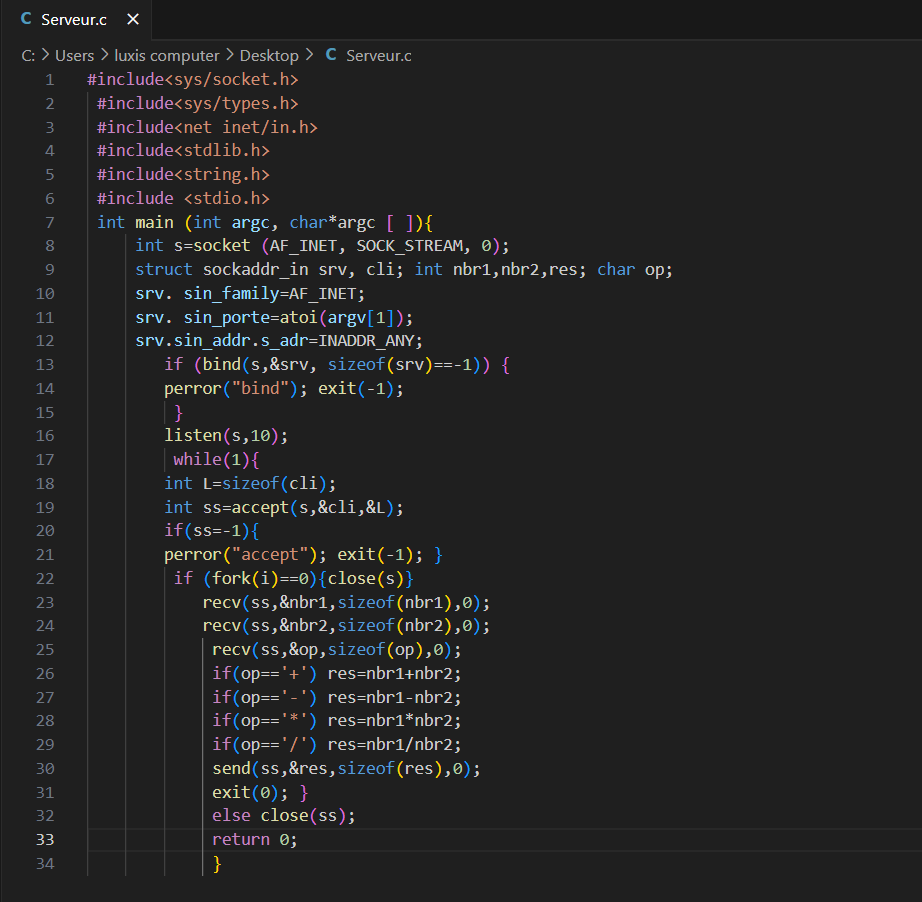Expand the "Desktop" breadcrumb segment

[x=269, y=56]
